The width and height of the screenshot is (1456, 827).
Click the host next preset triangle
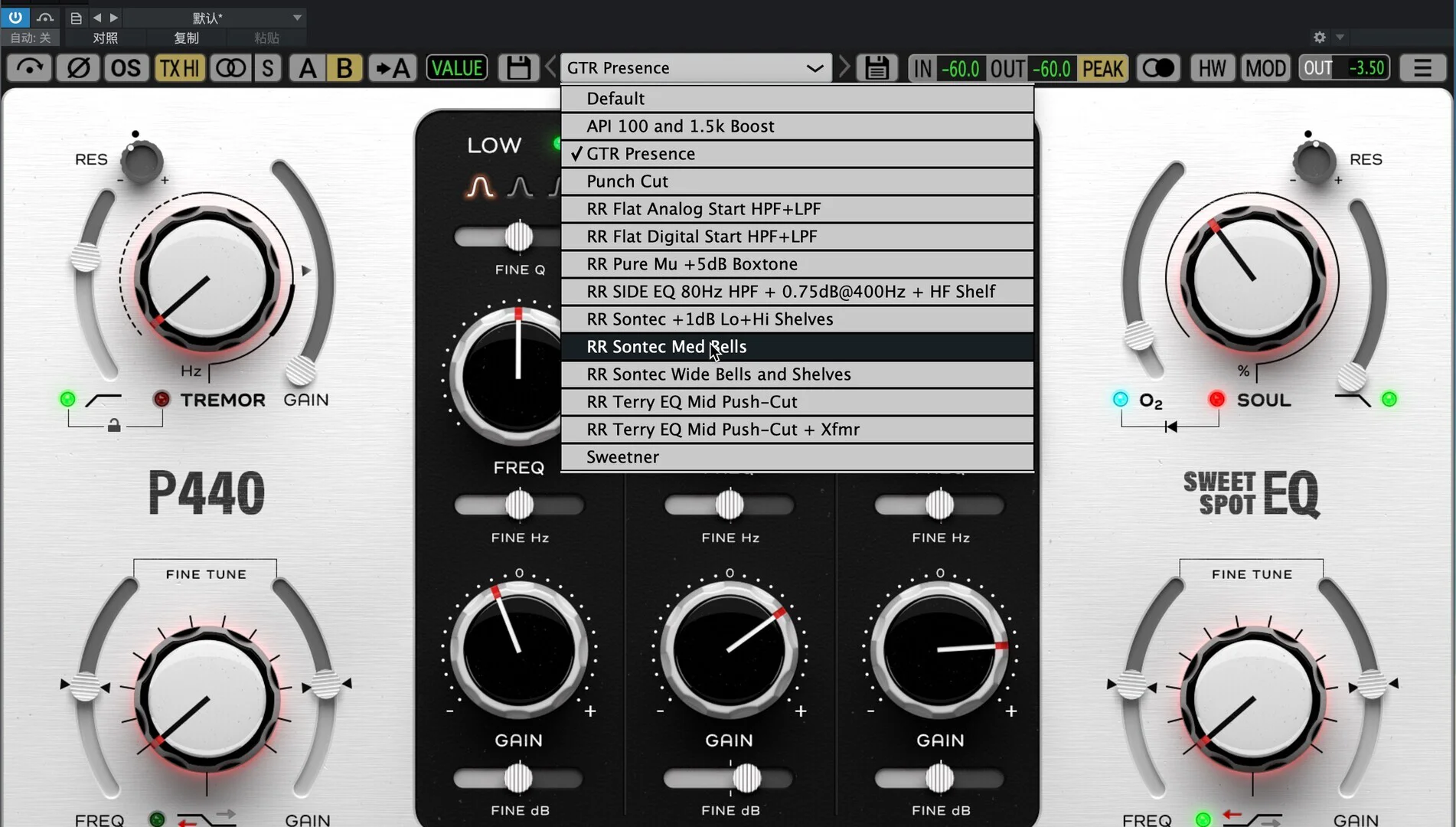point(113,17)
